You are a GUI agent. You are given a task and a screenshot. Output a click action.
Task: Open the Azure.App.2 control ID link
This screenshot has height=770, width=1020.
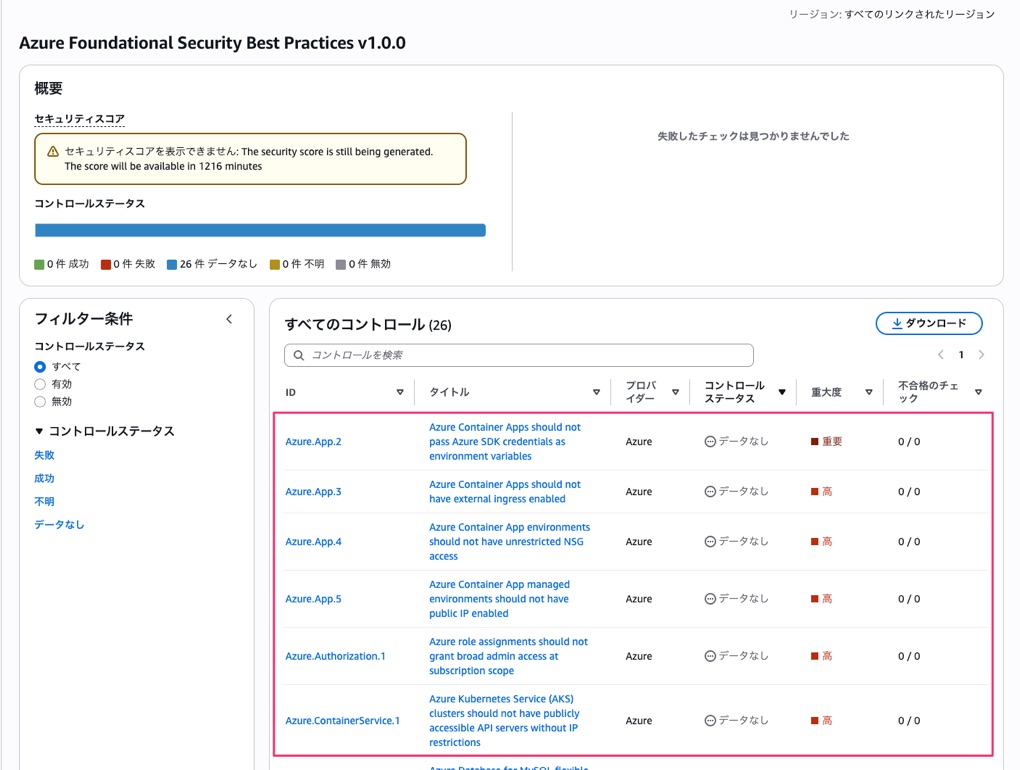click(313, 442)
